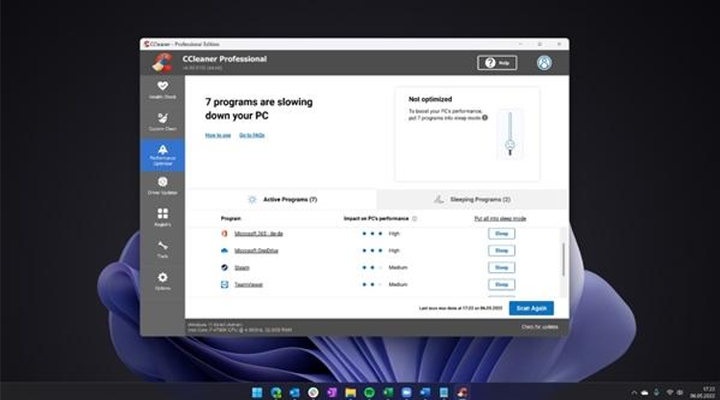Open Driver Updater in the sidebar
This screenshot has height=400, width=720.
[x=162, y=186]
